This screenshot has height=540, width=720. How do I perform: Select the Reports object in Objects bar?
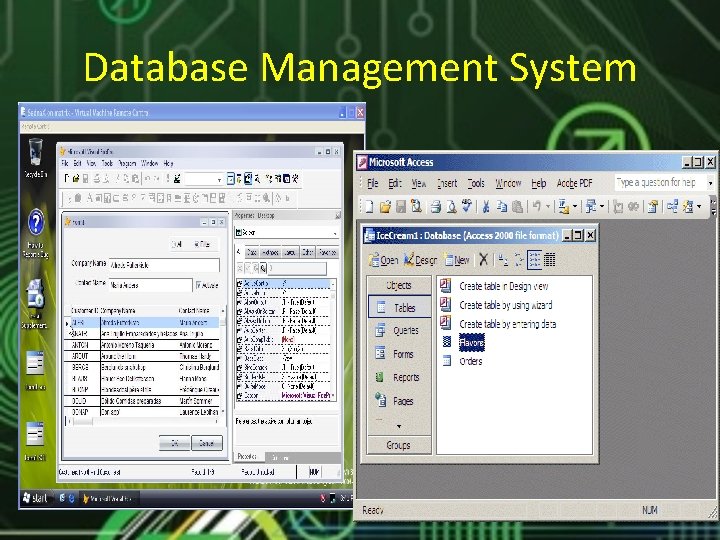pyautogui.click(x=399, y=377)
